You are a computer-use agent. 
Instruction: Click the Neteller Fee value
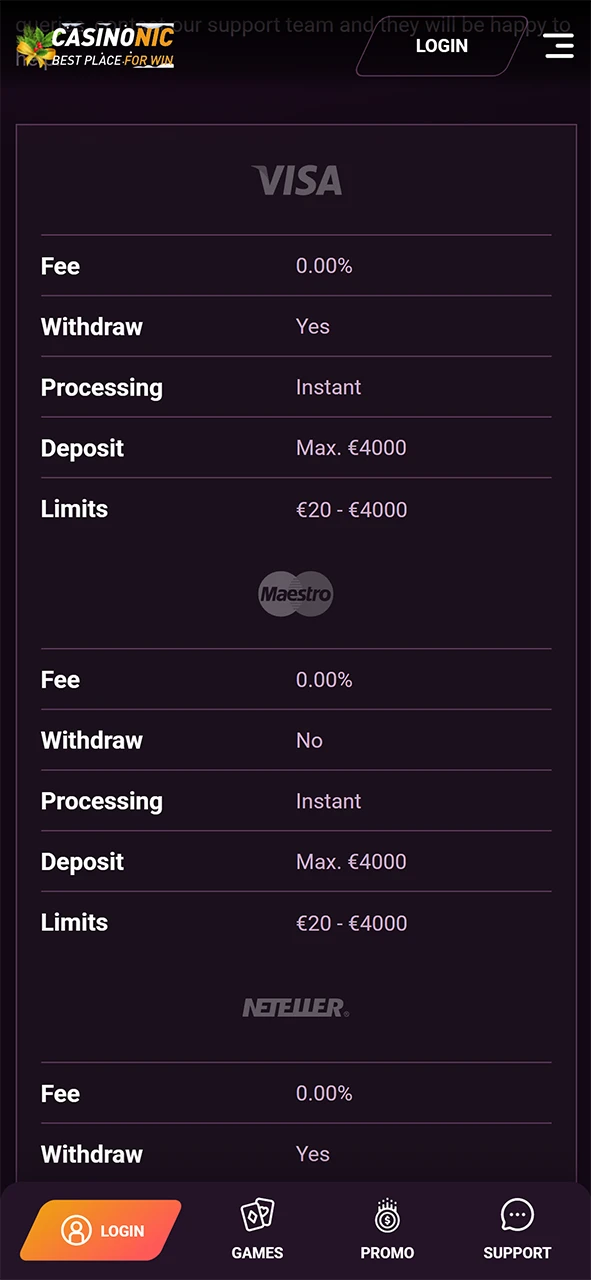point(324,1093)
